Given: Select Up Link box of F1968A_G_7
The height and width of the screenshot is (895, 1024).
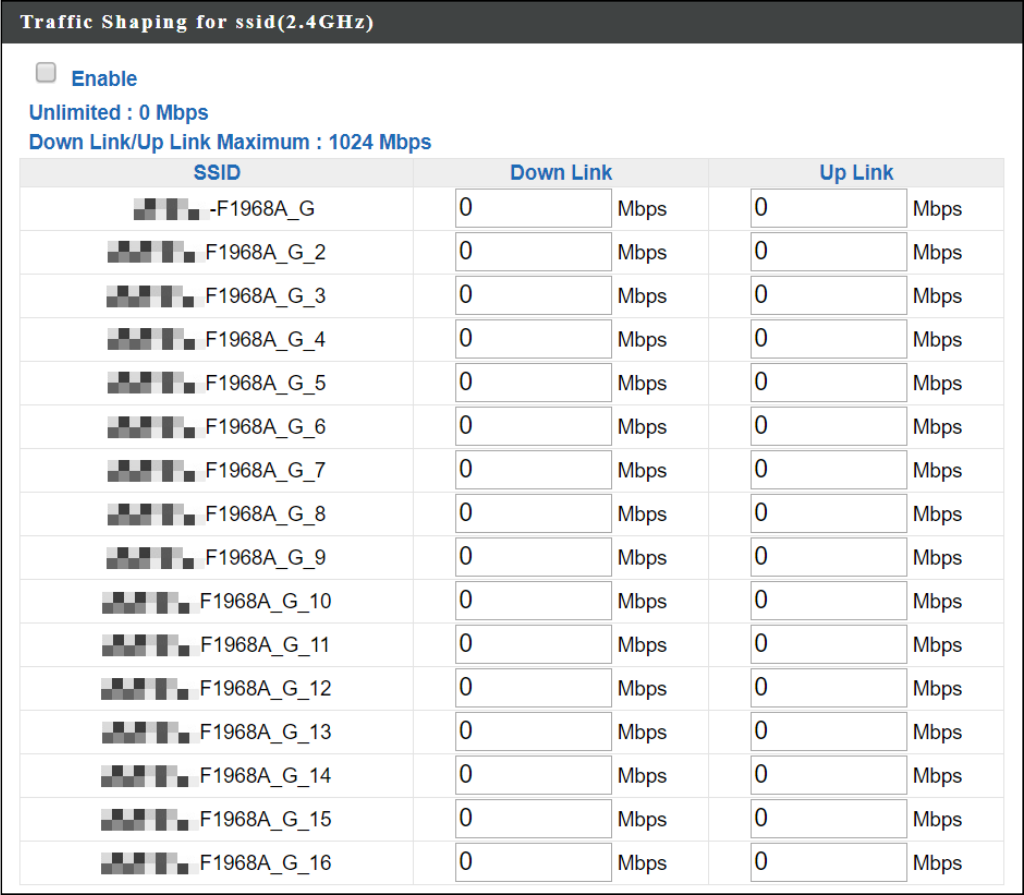Looking at the screenshot, I should (828, 470).
